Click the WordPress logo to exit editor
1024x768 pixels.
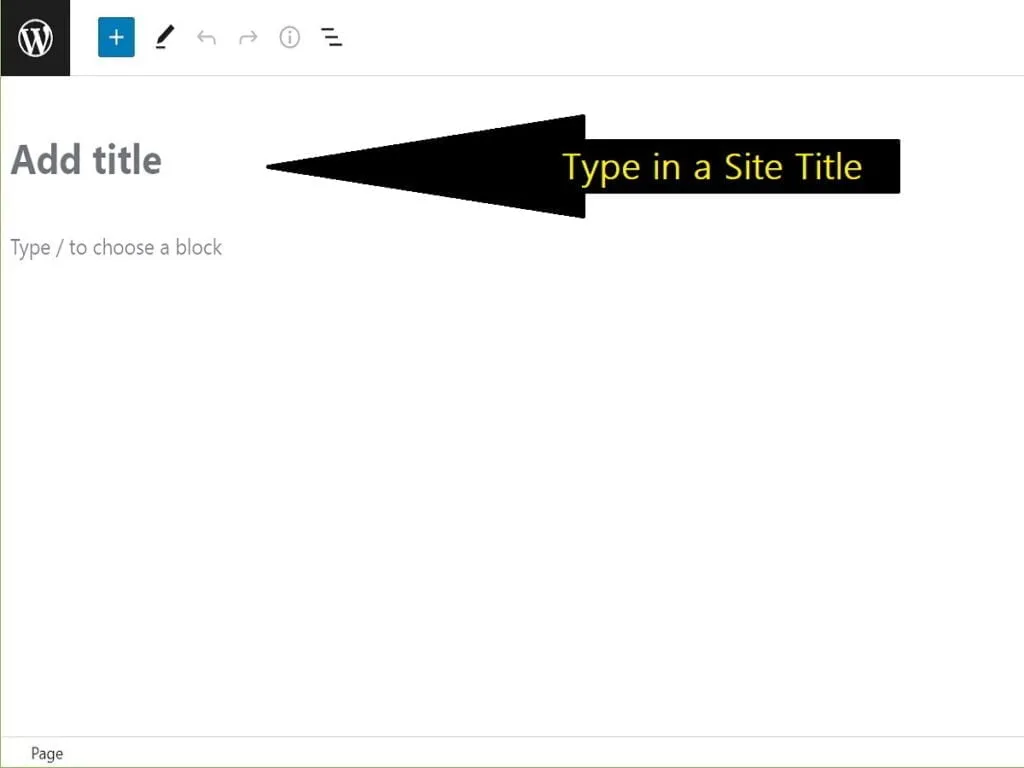pyautogui.click(x=35, y=38)
